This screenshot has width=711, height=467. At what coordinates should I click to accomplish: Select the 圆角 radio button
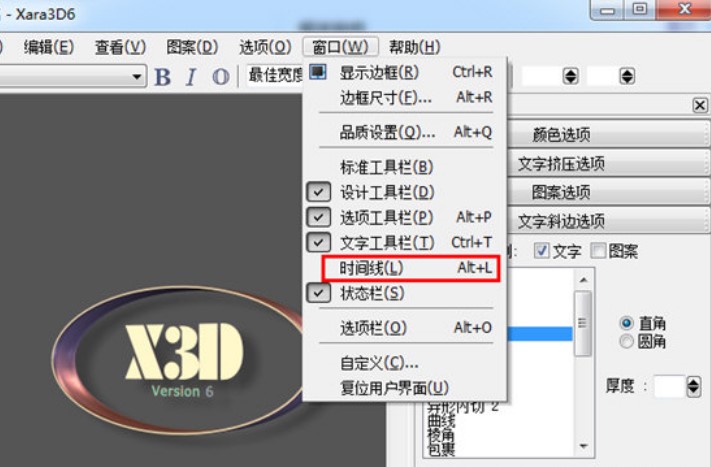[x=627, y=341]
